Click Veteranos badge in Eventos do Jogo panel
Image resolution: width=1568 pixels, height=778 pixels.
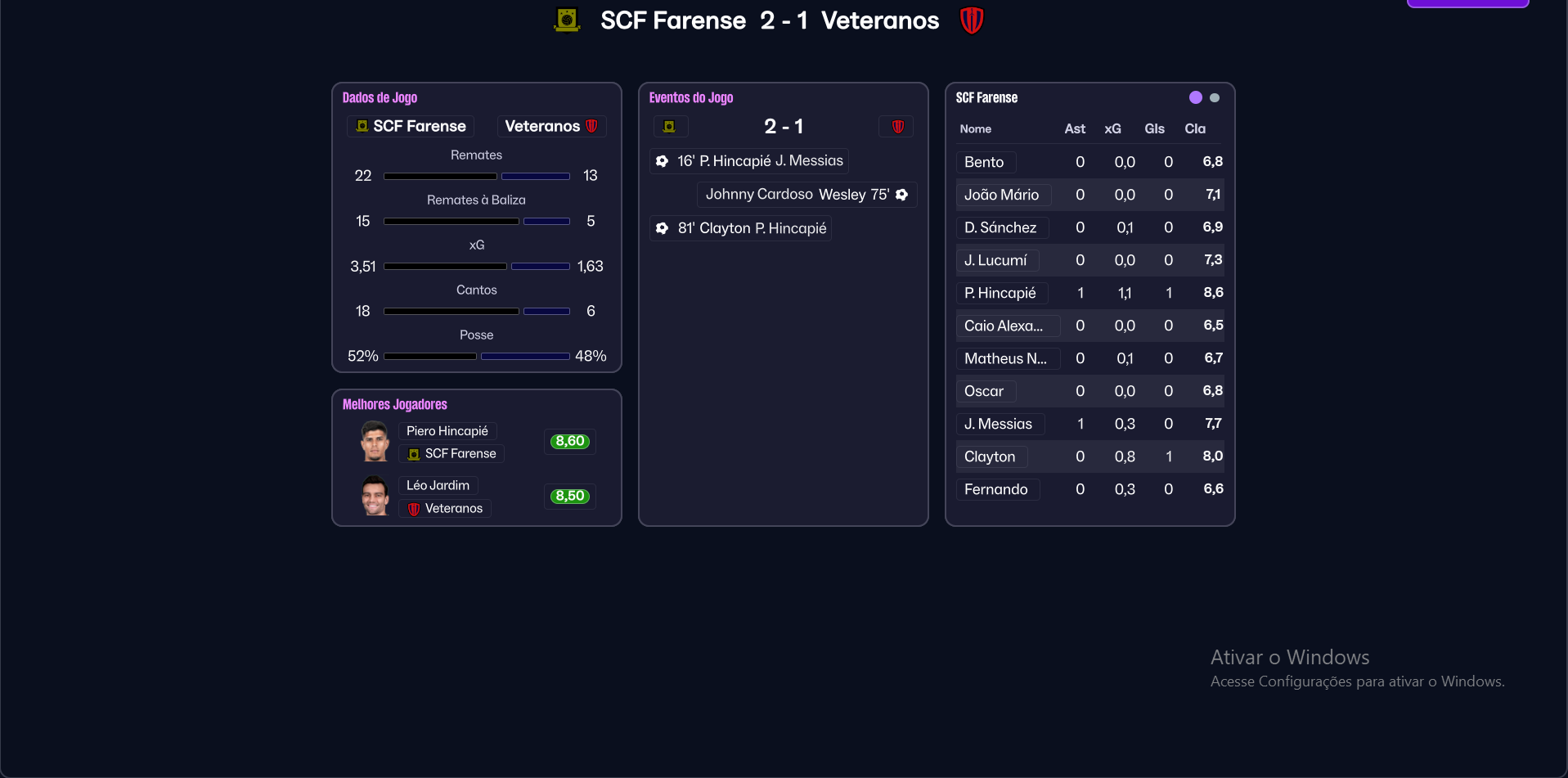click(897, 127)
